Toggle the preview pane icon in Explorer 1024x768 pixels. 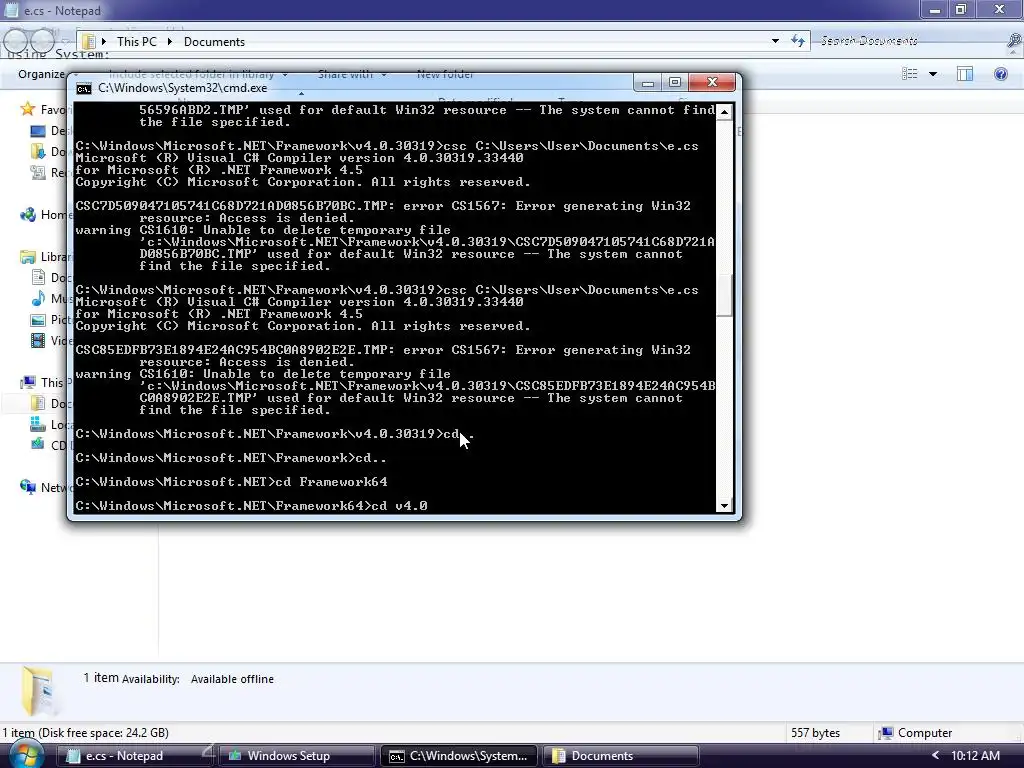[x=965, y=74]
